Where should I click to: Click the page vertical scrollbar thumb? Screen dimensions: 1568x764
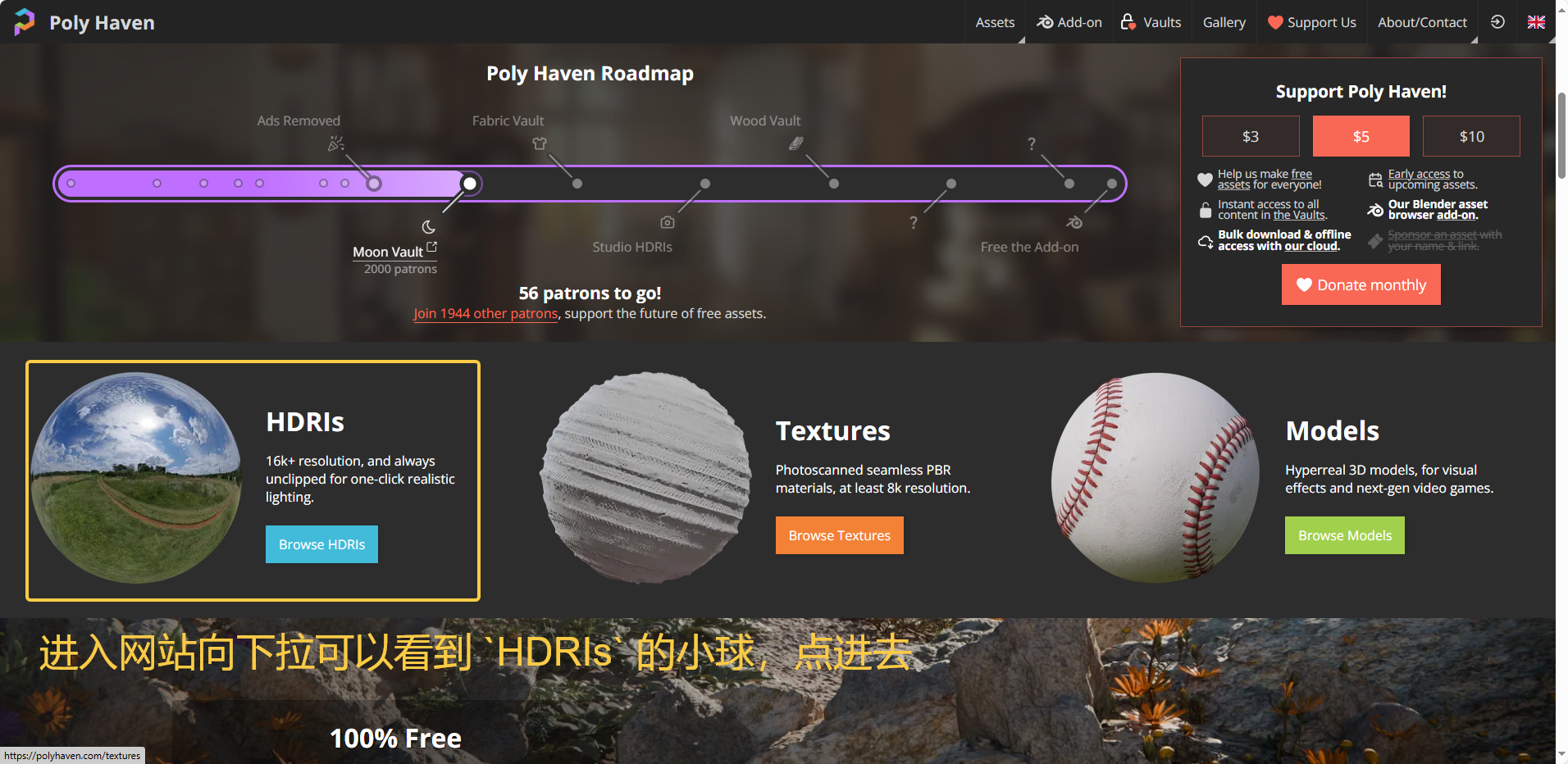tap(1561, 135)
